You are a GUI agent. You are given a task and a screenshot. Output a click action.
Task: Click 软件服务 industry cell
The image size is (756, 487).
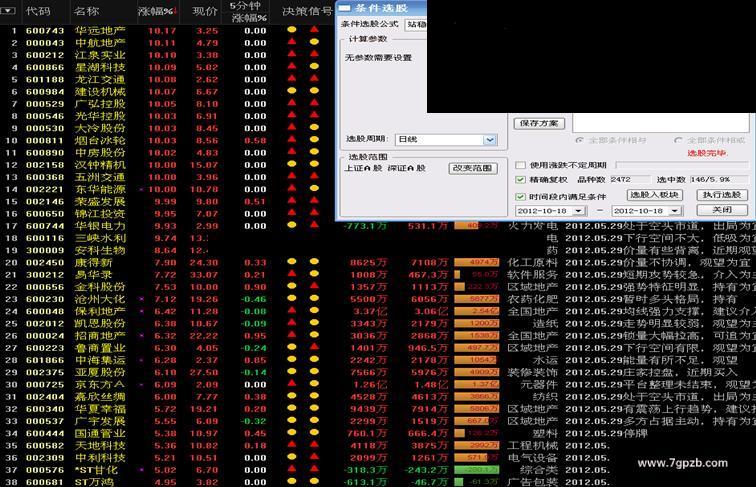click(x=532, y=274)
